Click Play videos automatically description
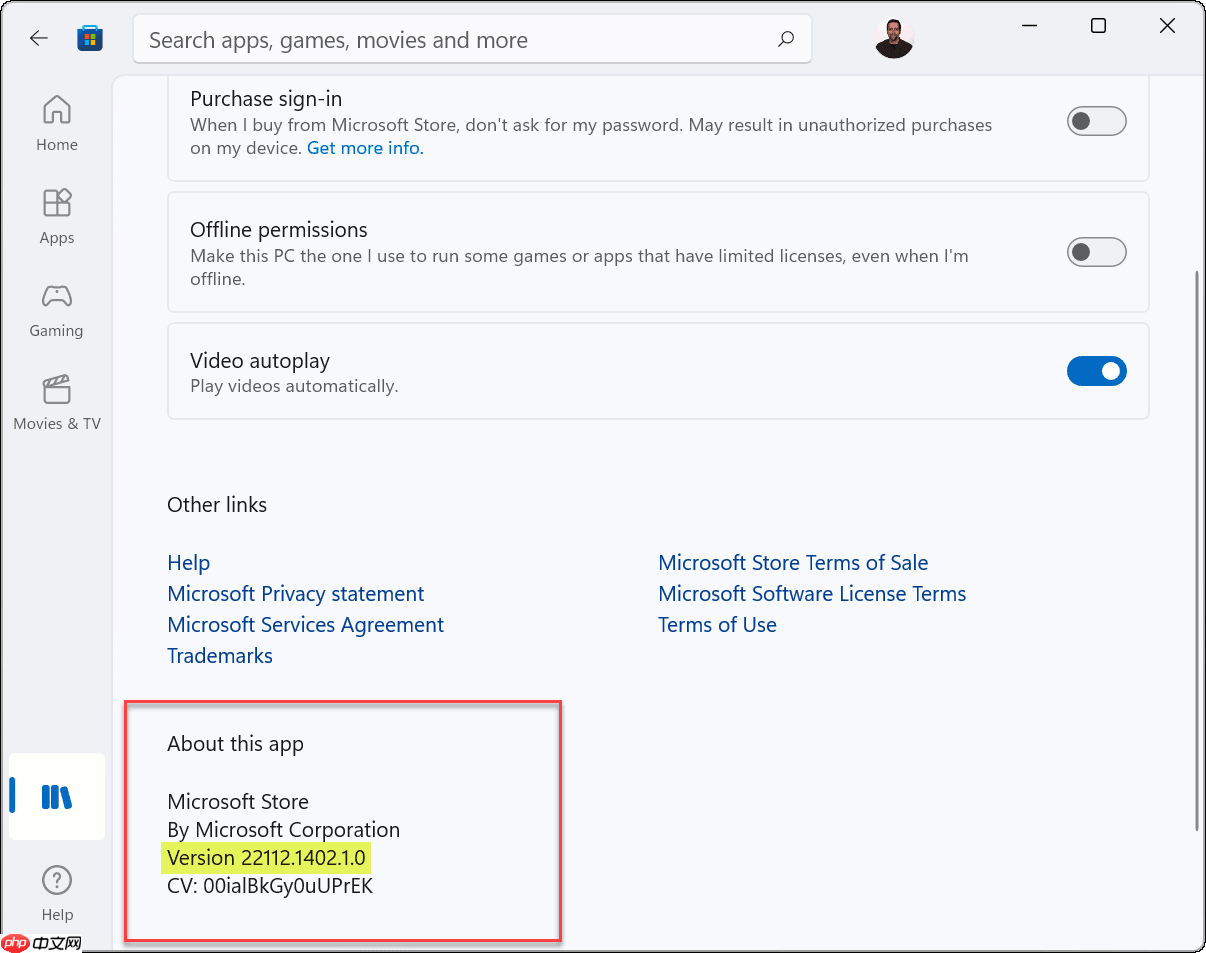1206x953 pixels. (294, 386)
